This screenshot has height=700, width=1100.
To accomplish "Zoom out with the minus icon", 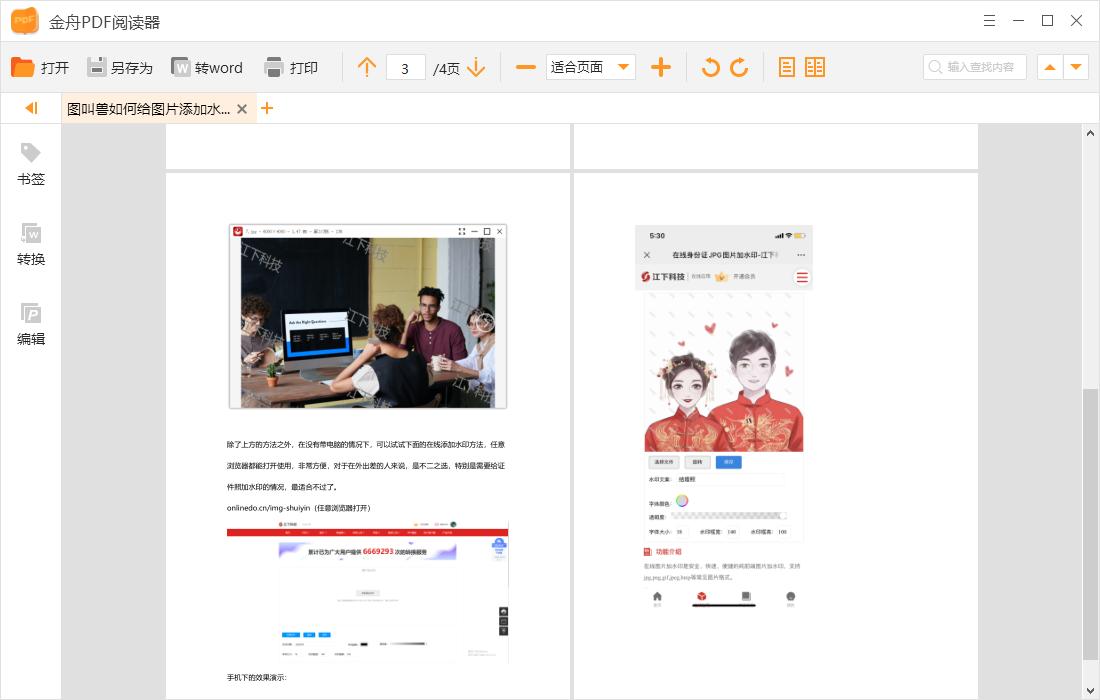I will [525, 67].
